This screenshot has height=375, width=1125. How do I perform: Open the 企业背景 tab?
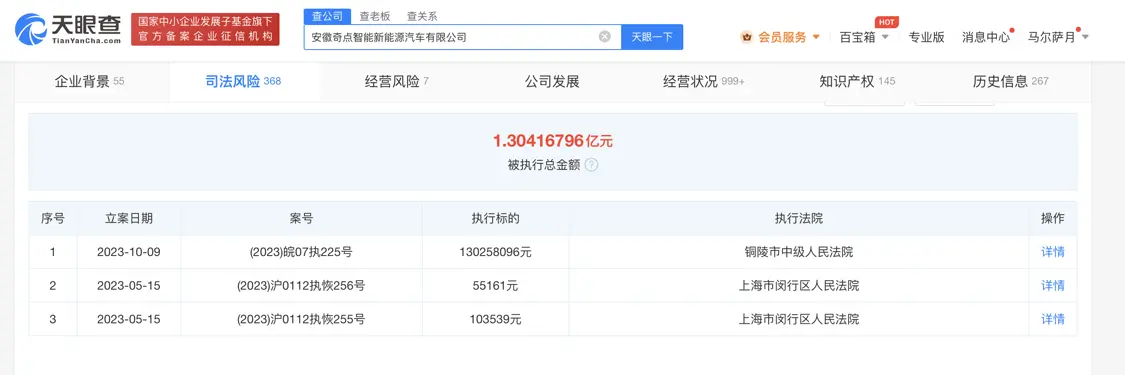(90, 82)
